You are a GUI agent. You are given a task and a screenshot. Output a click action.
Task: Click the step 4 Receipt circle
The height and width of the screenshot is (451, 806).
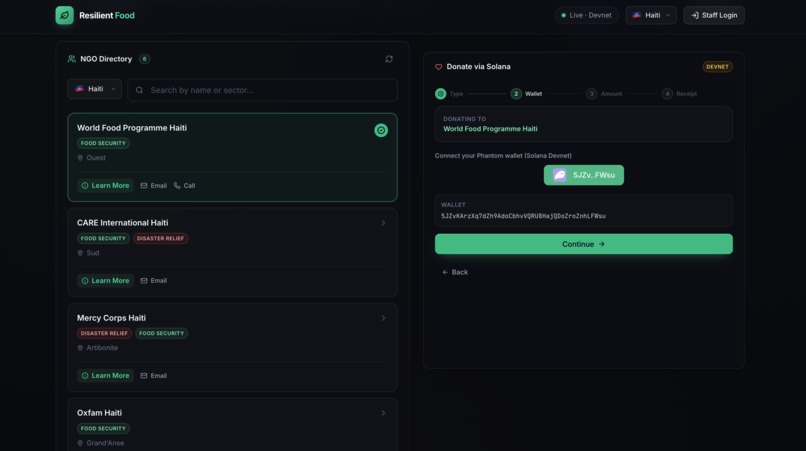point(667,94)
